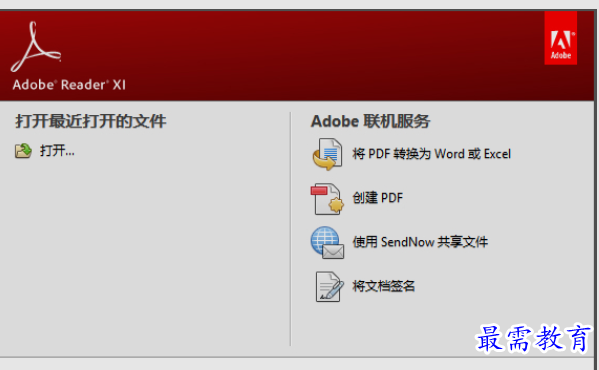Click the Create PDF document icon
599x370 pixels.
(327, 199)
